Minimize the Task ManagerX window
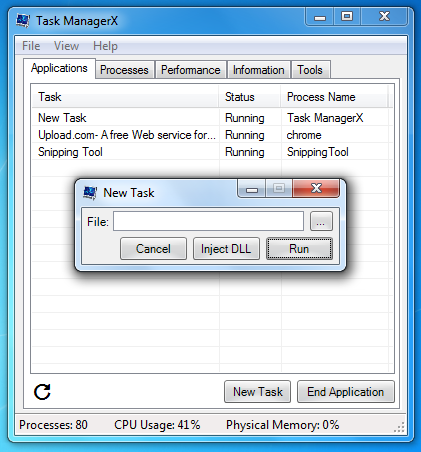The height and width of the screenshot is (452, 421). [320, 17]
